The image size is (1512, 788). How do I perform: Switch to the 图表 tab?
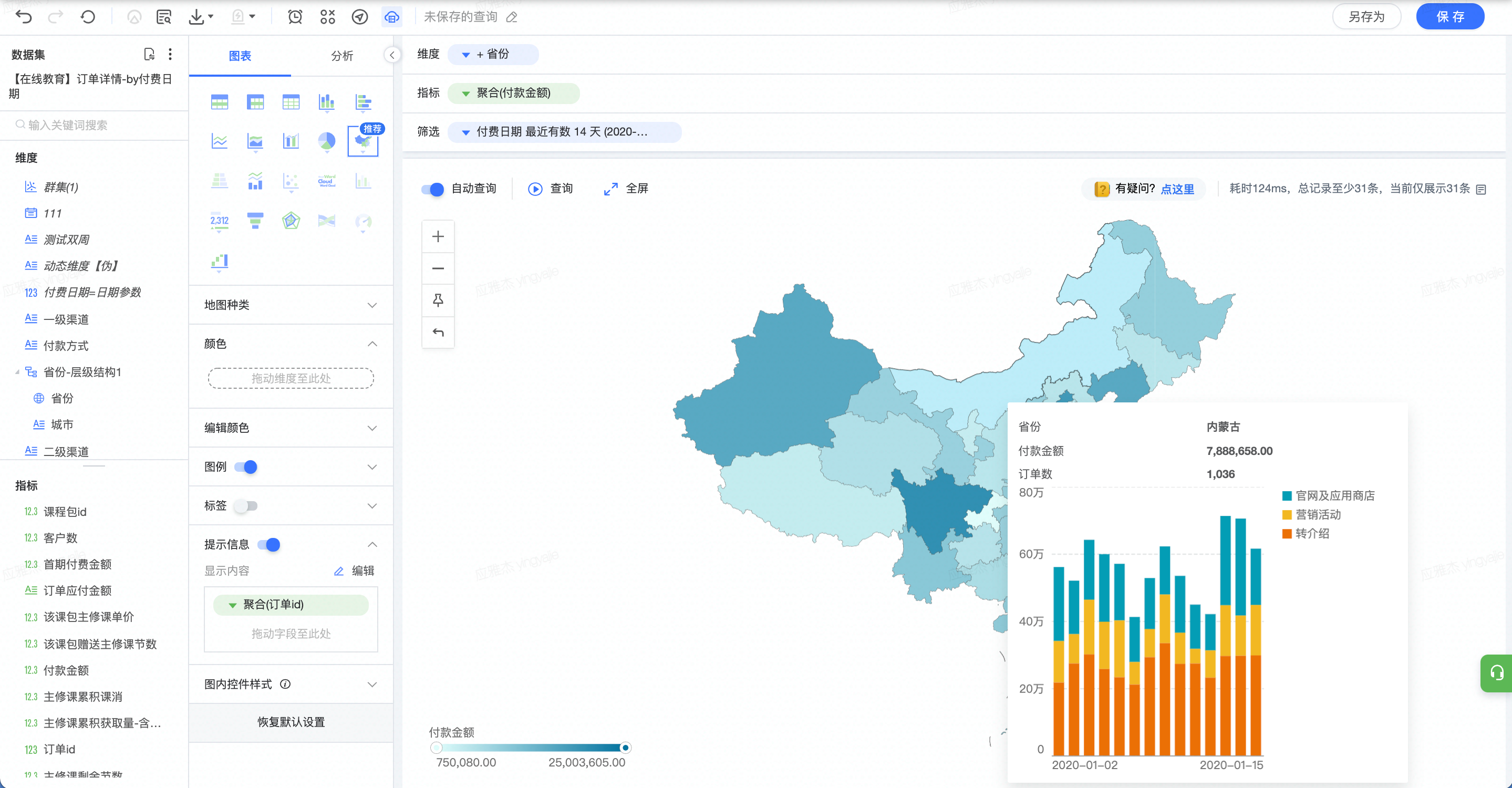(x=240, y=56)
